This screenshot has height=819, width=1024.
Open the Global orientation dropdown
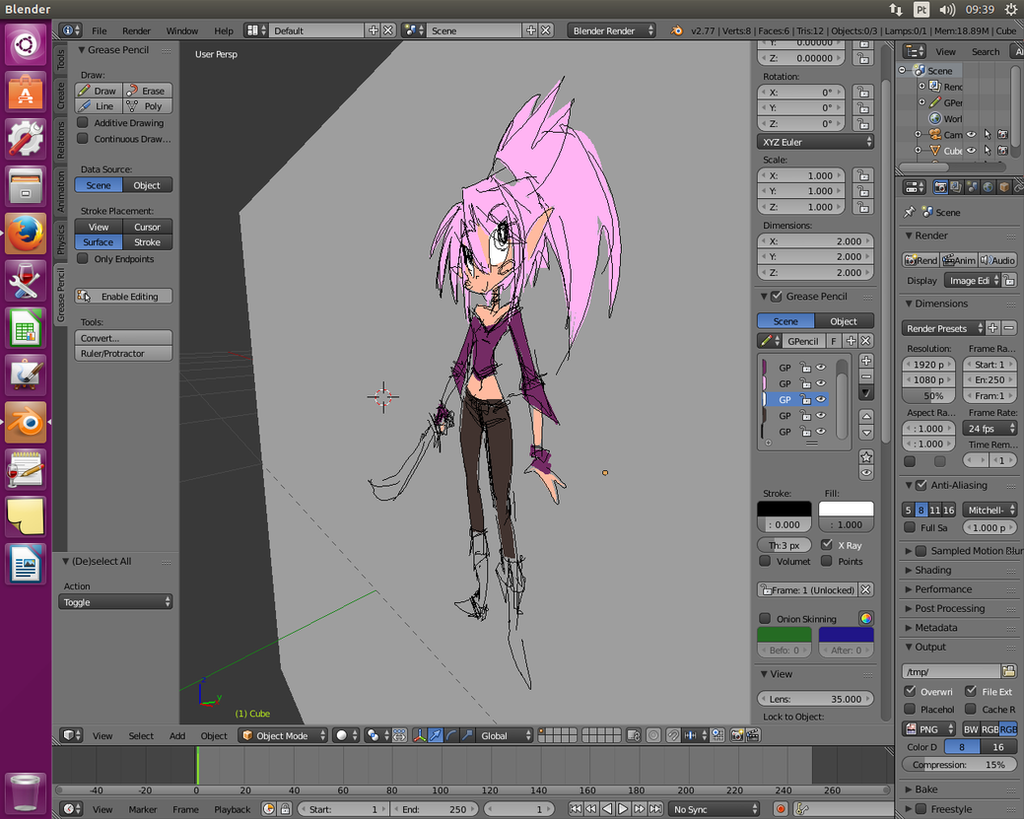pyautogui.click(x=504, y=735)
